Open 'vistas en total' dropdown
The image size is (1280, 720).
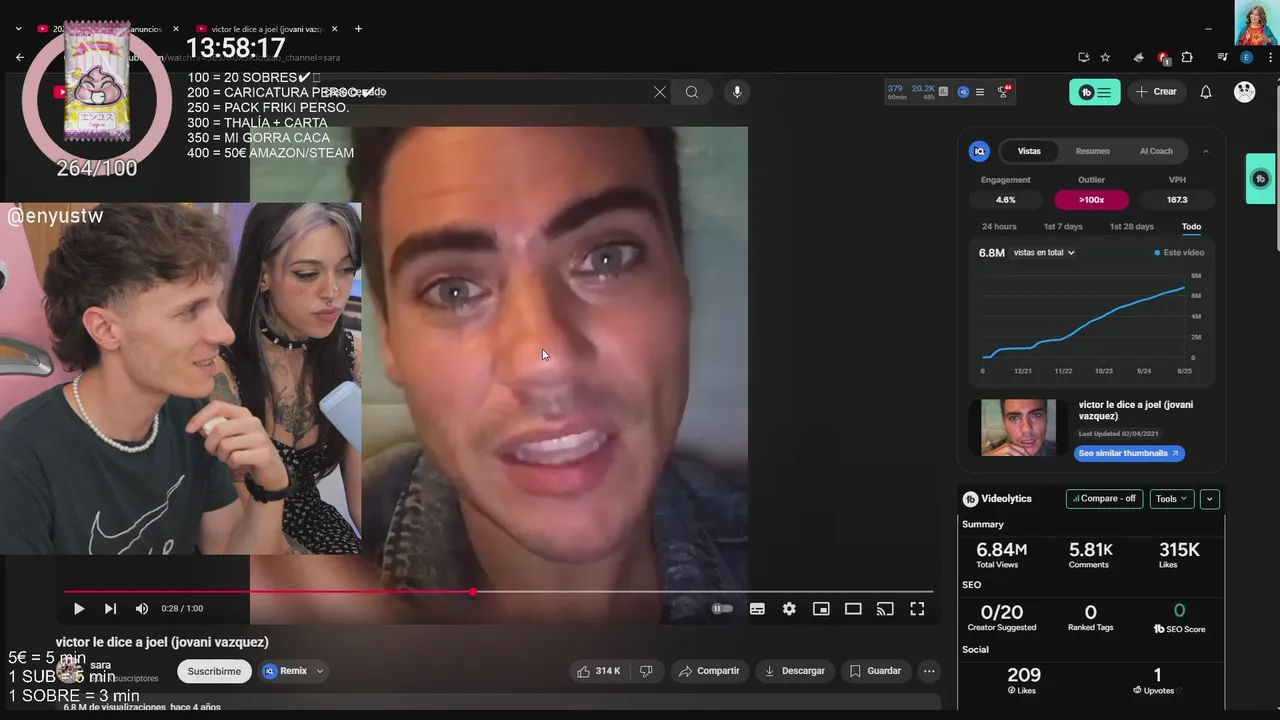click(1044, 253)
